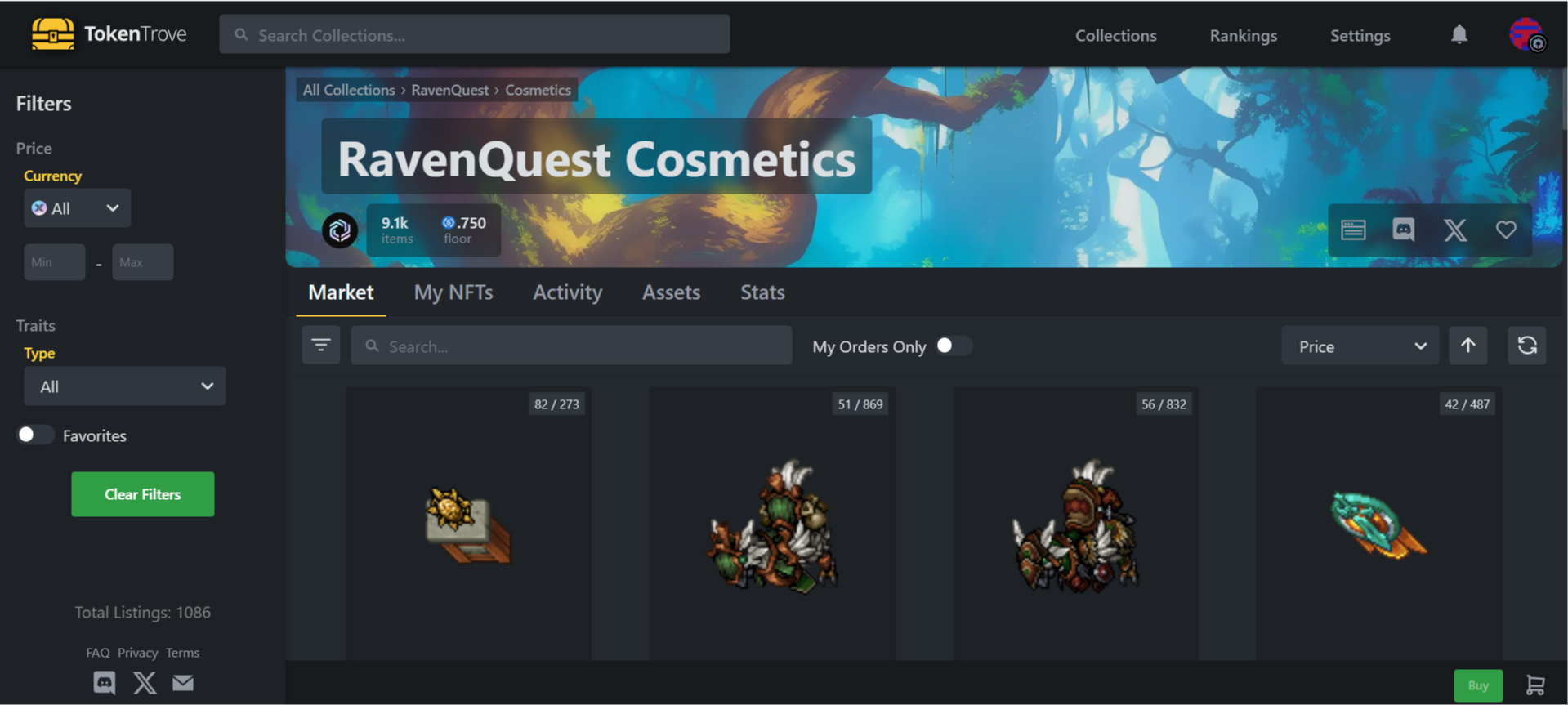Open the item card numbered 51 / 869
This screenshot has height=705, width=1568.
tap(772, 524)
